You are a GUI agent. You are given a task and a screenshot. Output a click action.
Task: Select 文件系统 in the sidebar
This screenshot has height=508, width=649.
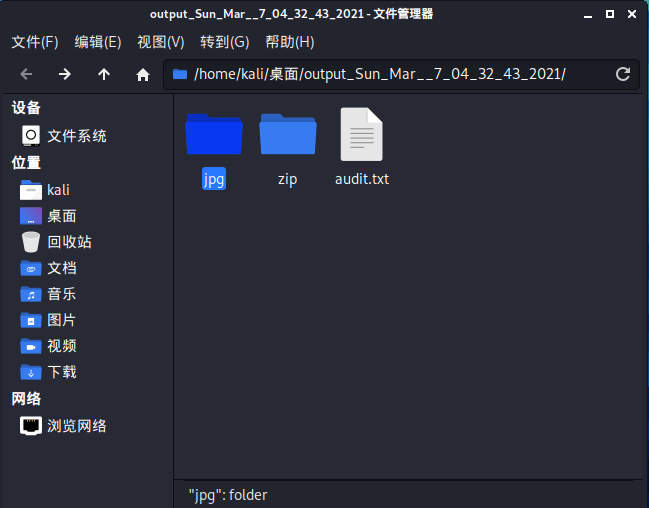click(76, 135)
